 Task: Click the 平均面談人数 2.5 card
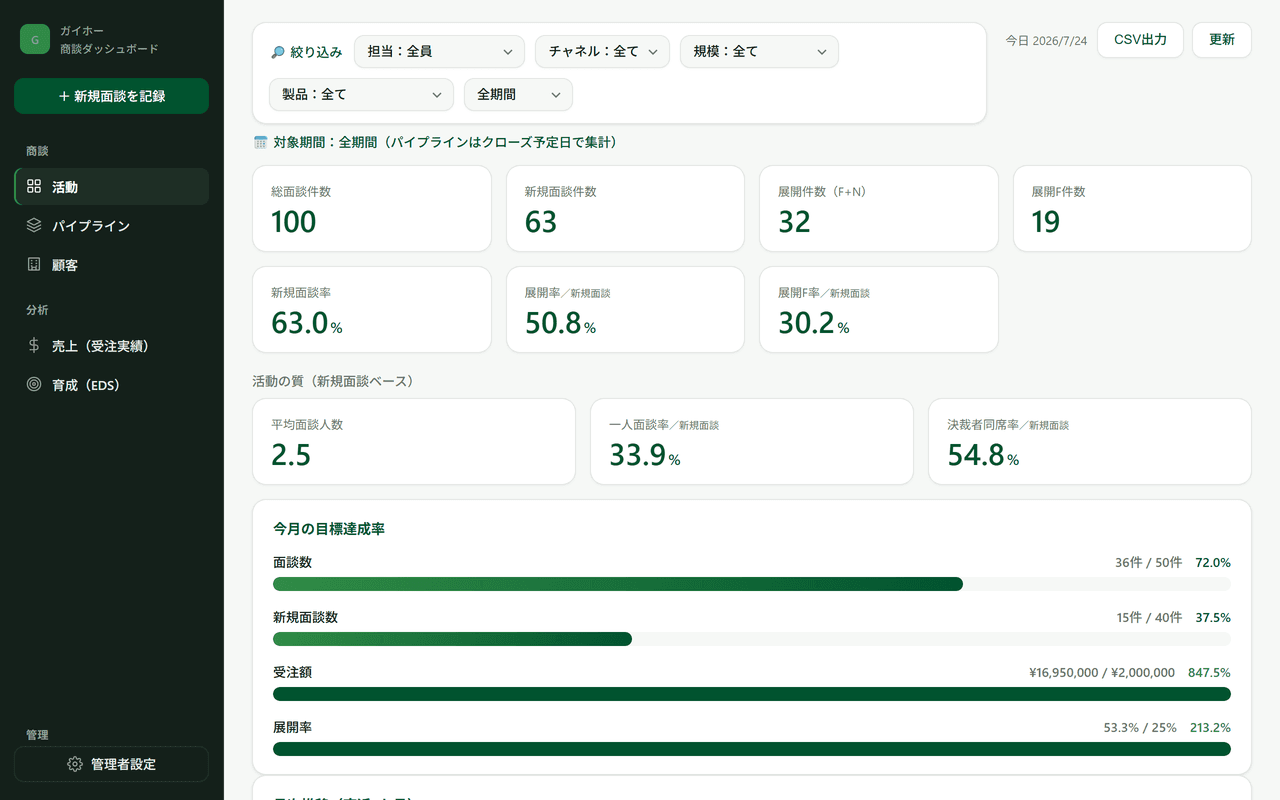pos(414,442)
